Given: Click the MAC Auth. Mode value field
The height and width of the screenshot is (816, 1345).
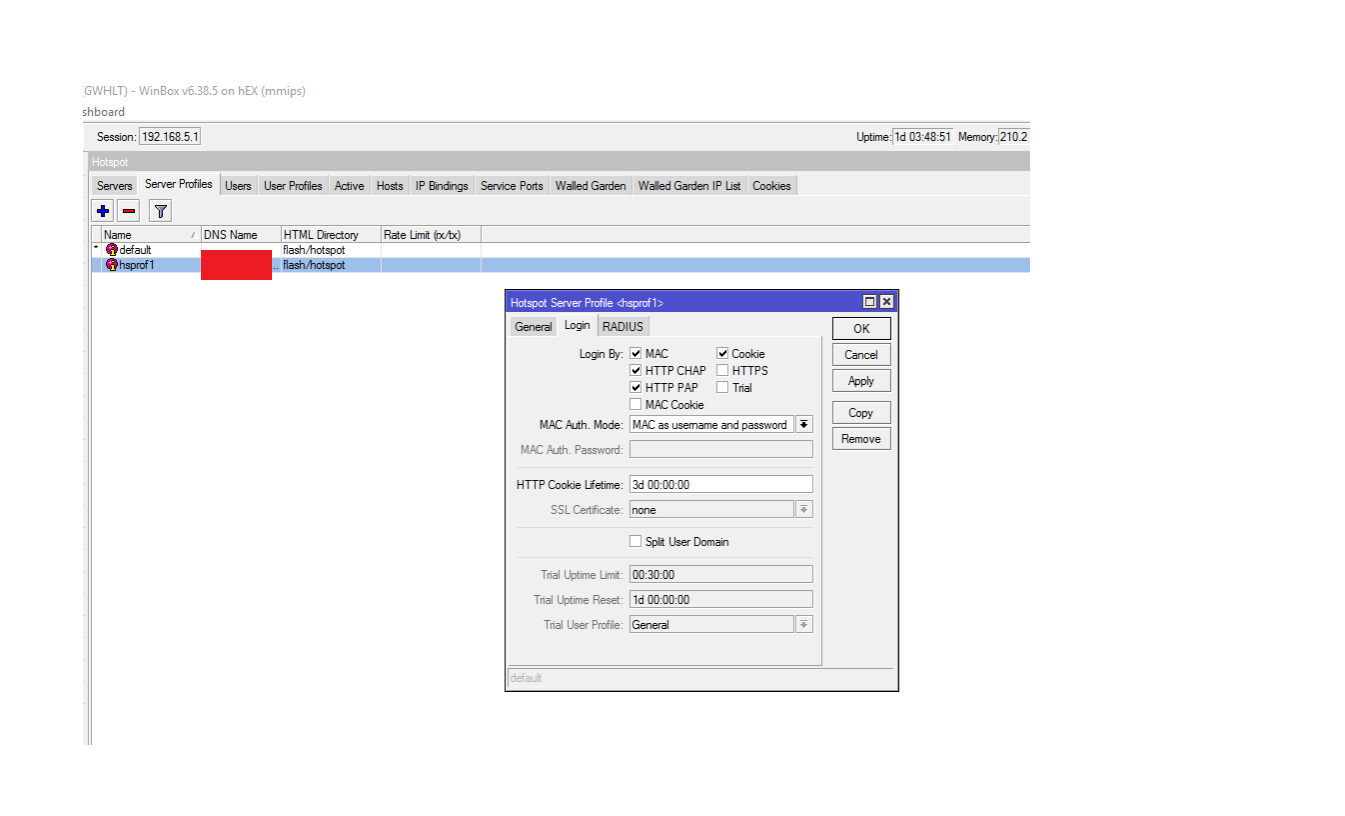Looking at the screenshot, I should coord(711,425).
